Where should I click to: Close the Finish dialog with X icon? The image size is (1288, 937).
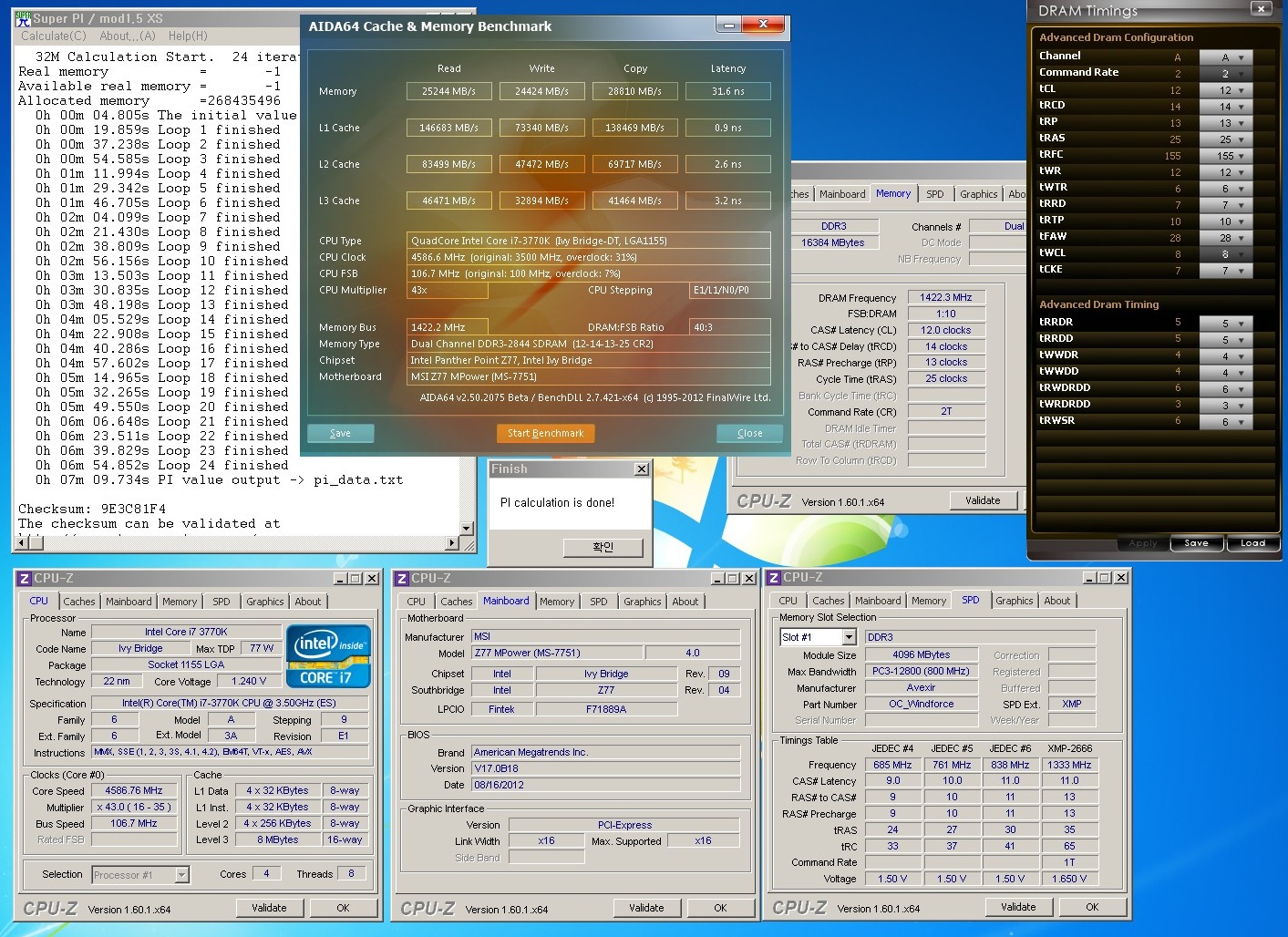[642, 469]
